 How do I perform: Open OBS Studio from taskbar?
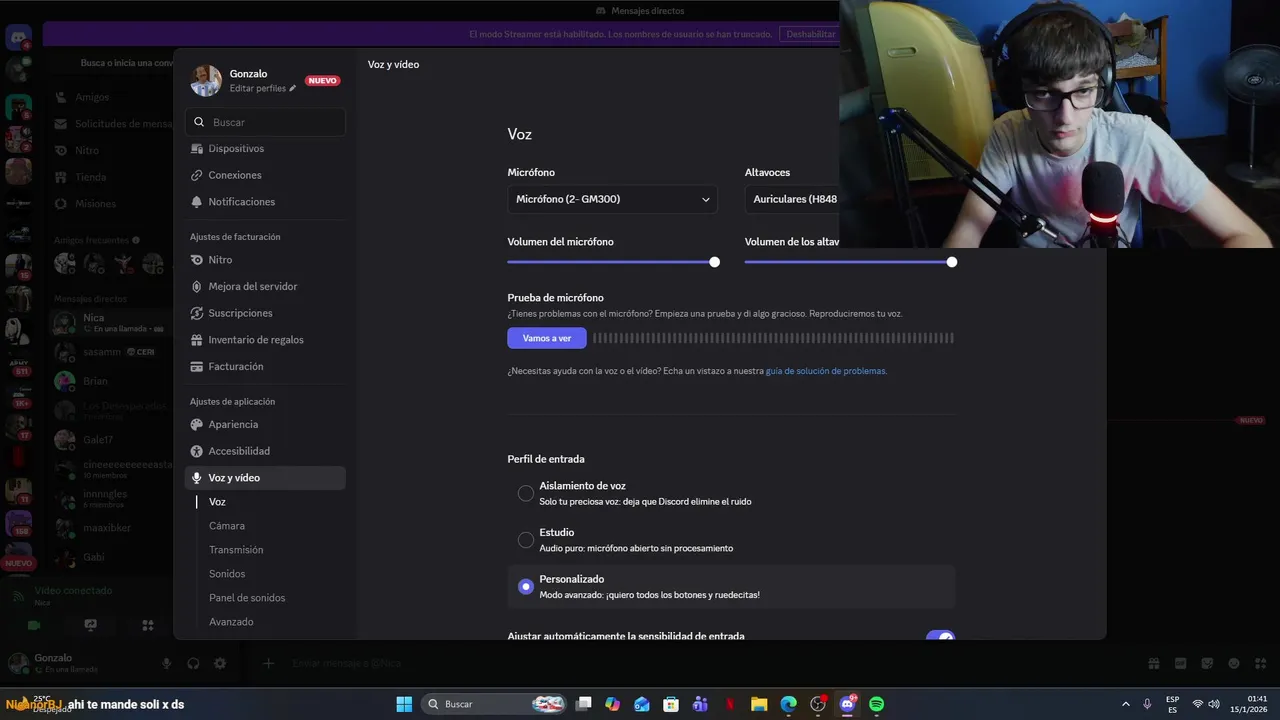[x=818, y=704]
